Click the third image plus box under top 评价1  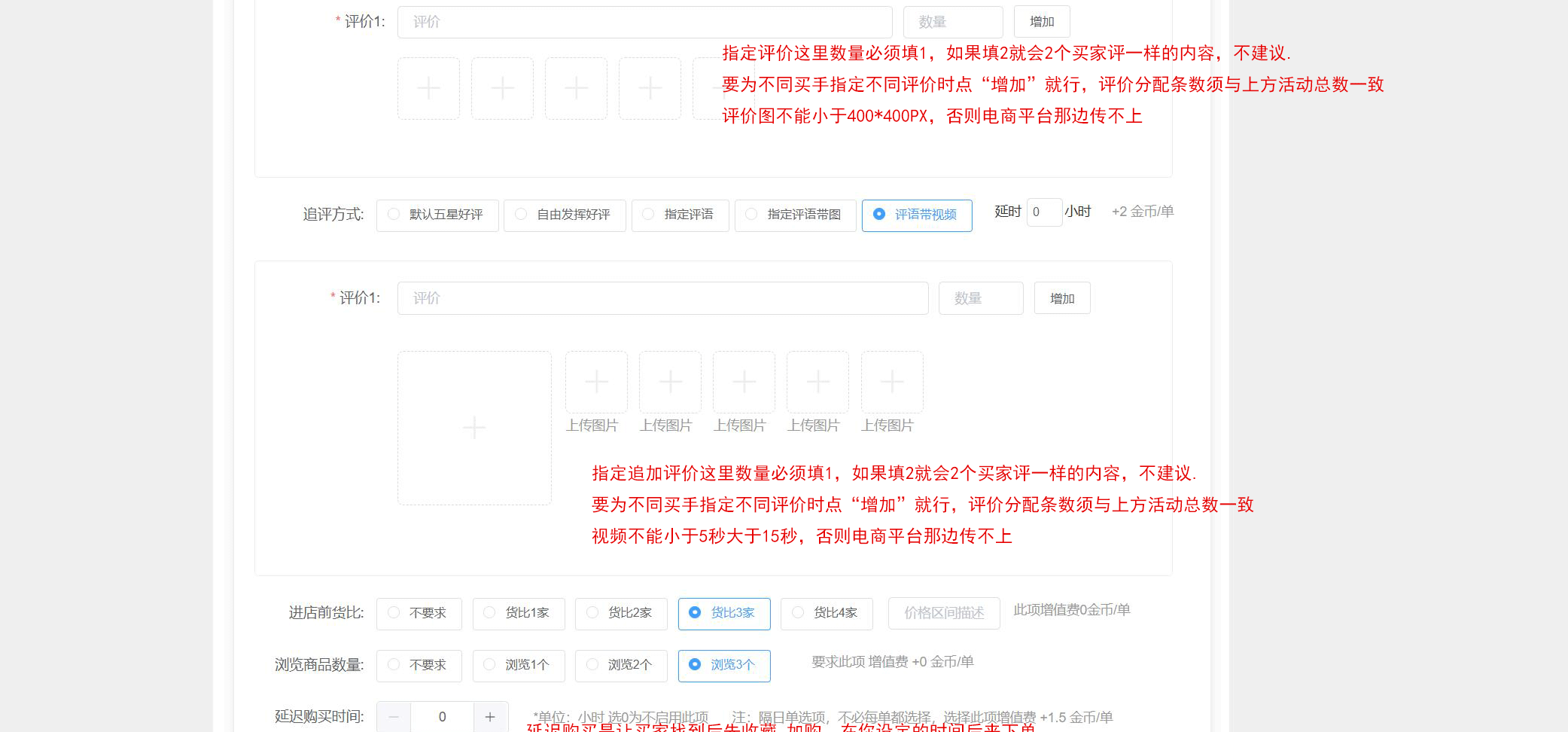click(576, 88)
